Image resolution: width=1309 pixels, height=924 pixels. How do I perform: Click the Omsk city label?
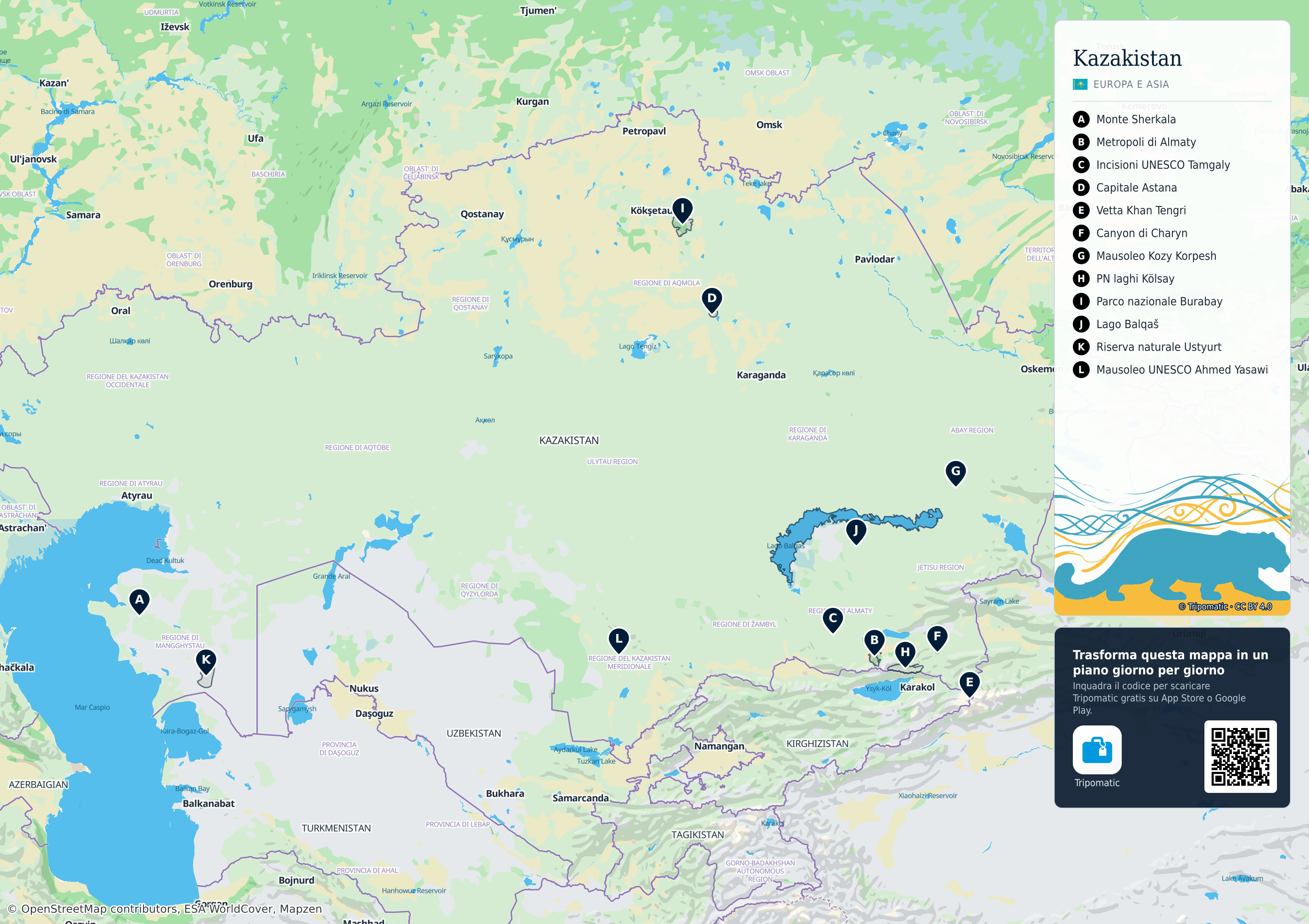tap(769, 125)
